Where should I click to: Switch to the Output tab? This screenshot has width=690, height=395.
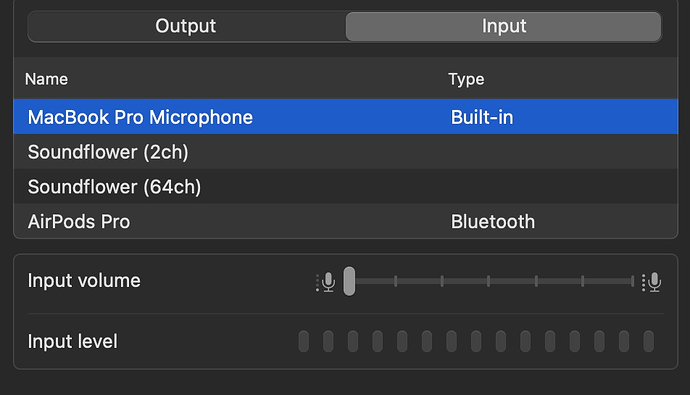(x=186, y=26)
